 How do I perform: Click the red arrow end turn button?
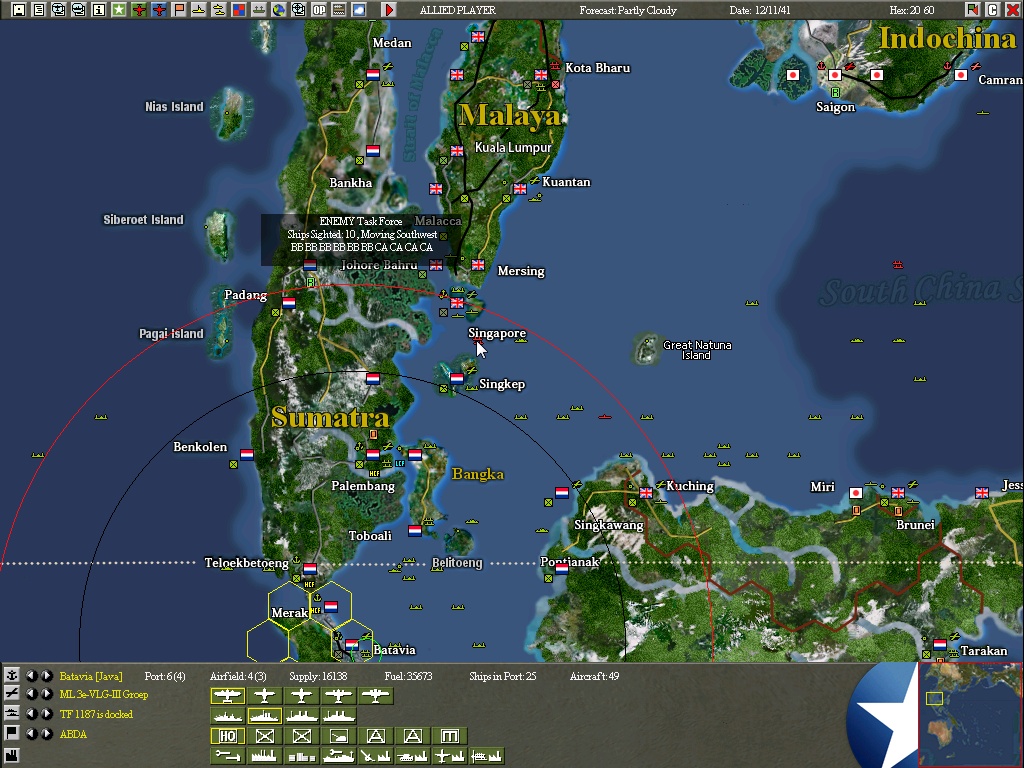click(389, 10)
